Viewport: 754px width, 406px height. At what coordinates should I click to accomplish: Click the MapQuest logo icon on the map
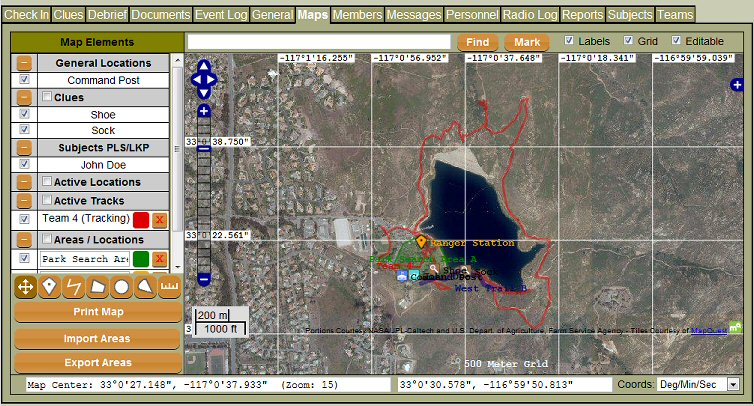pyautogui.click(x=735, y=327)
